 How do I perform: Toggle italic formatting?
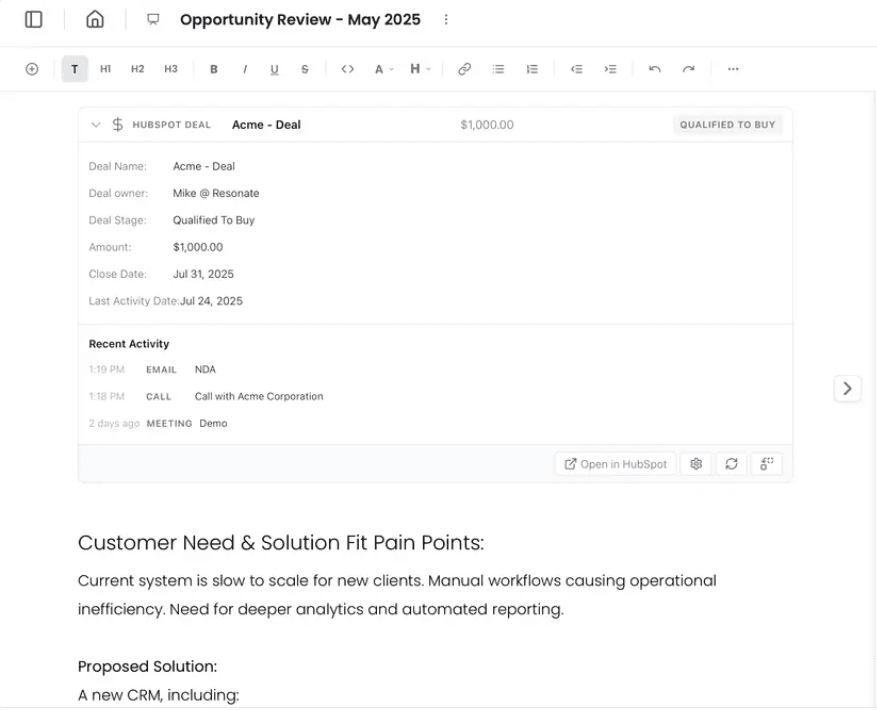[244, 69]
